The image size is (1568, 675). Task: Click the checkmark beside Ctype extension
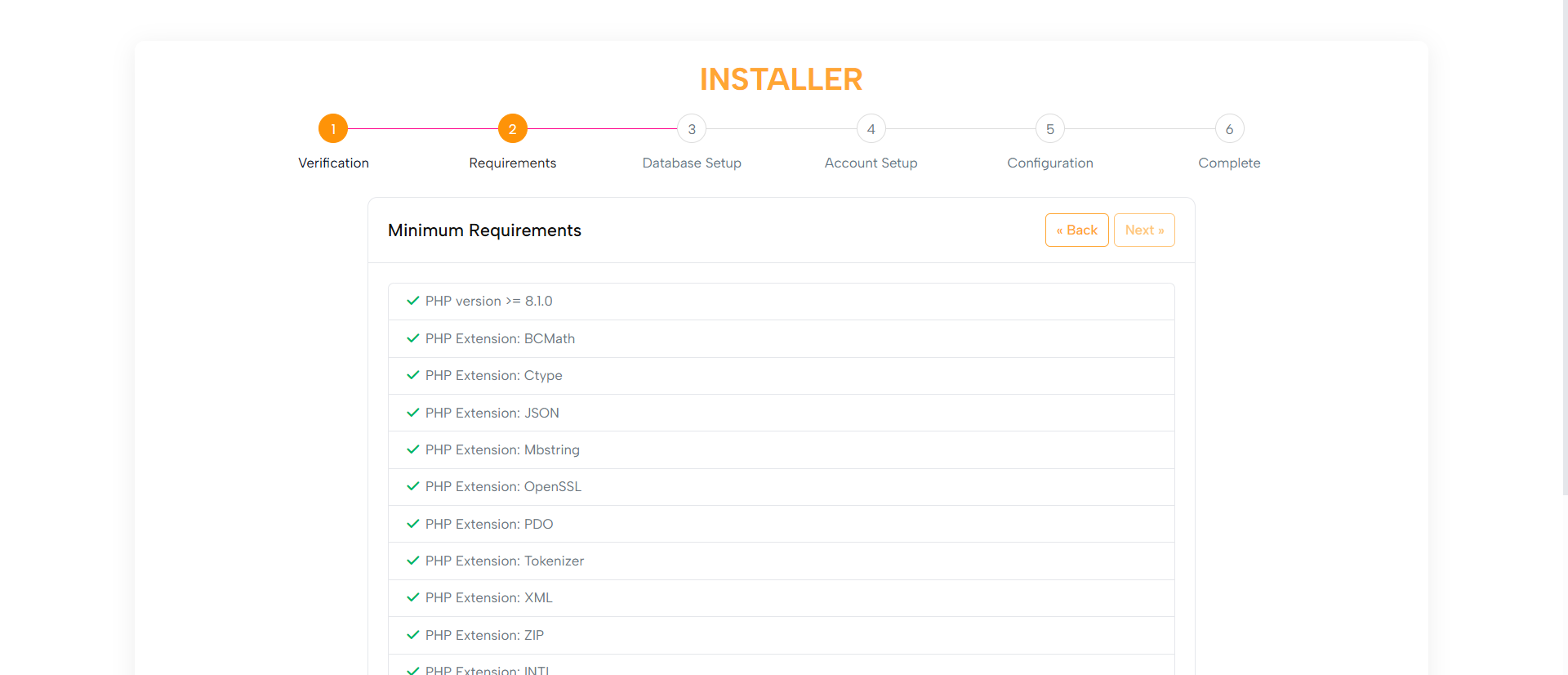pyautogui.click(x=413, y=375)
